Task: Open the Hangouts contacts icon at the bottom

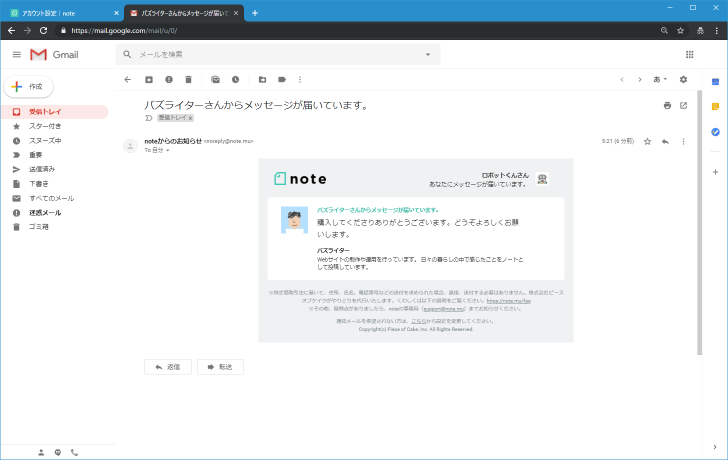Action: (x=41, y=452)
